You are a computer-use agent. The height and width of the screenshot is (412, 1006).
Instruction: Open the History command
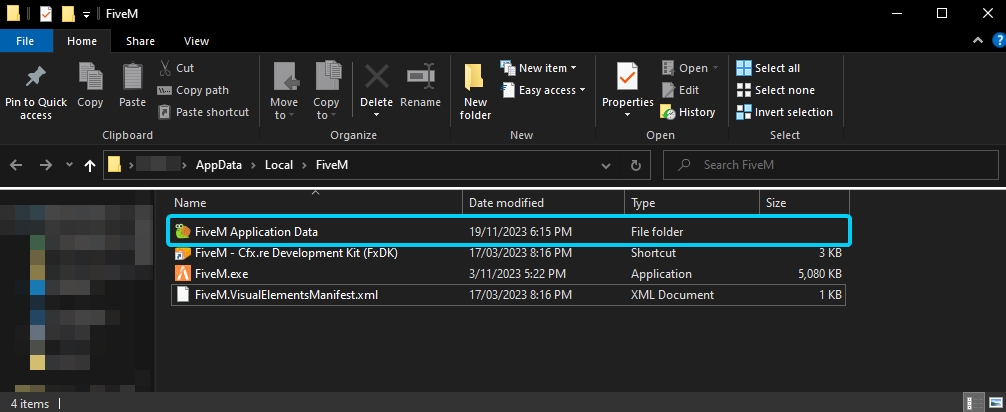pos(688,112)
